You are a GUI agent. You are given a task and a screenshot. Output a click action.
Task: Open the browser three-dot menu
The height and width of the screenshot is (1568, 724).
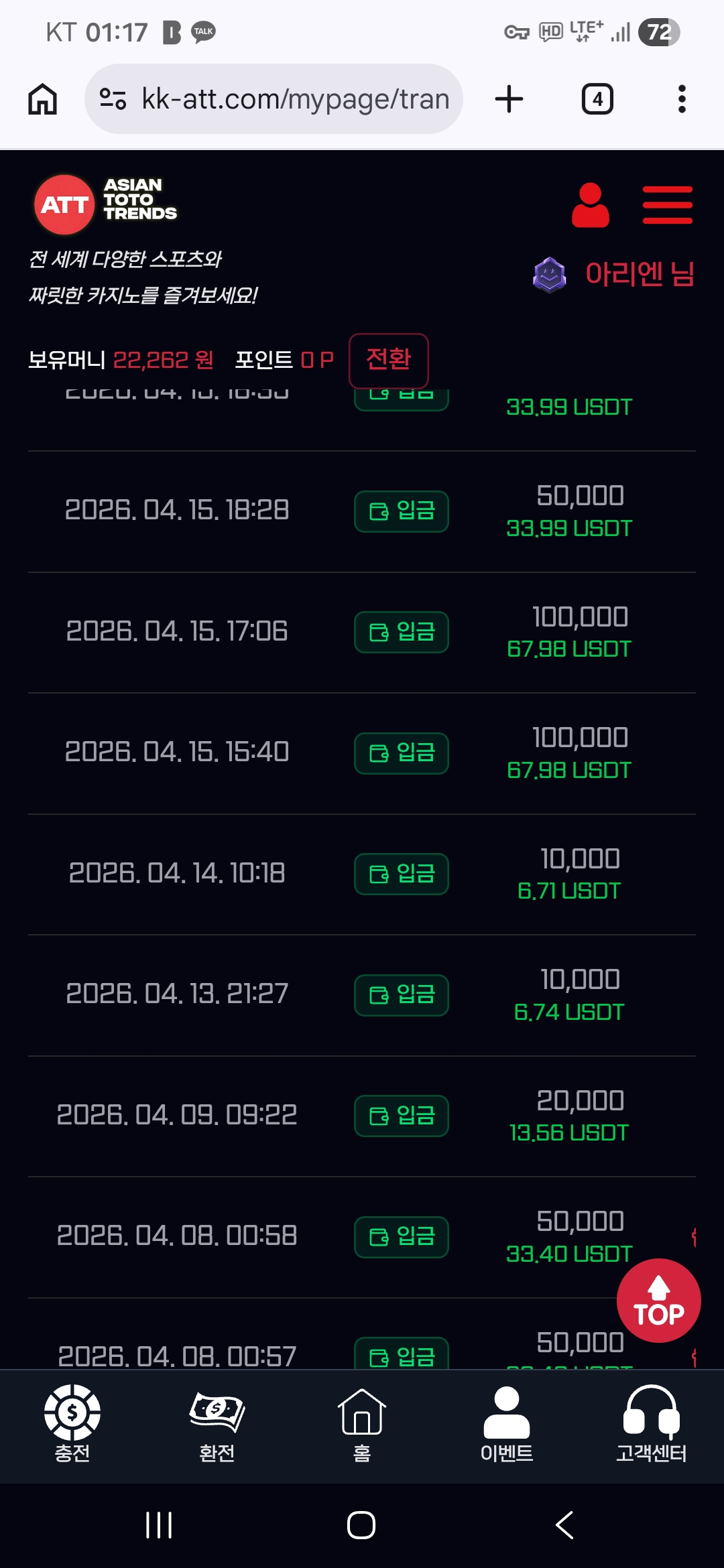[x=682, y=99]
